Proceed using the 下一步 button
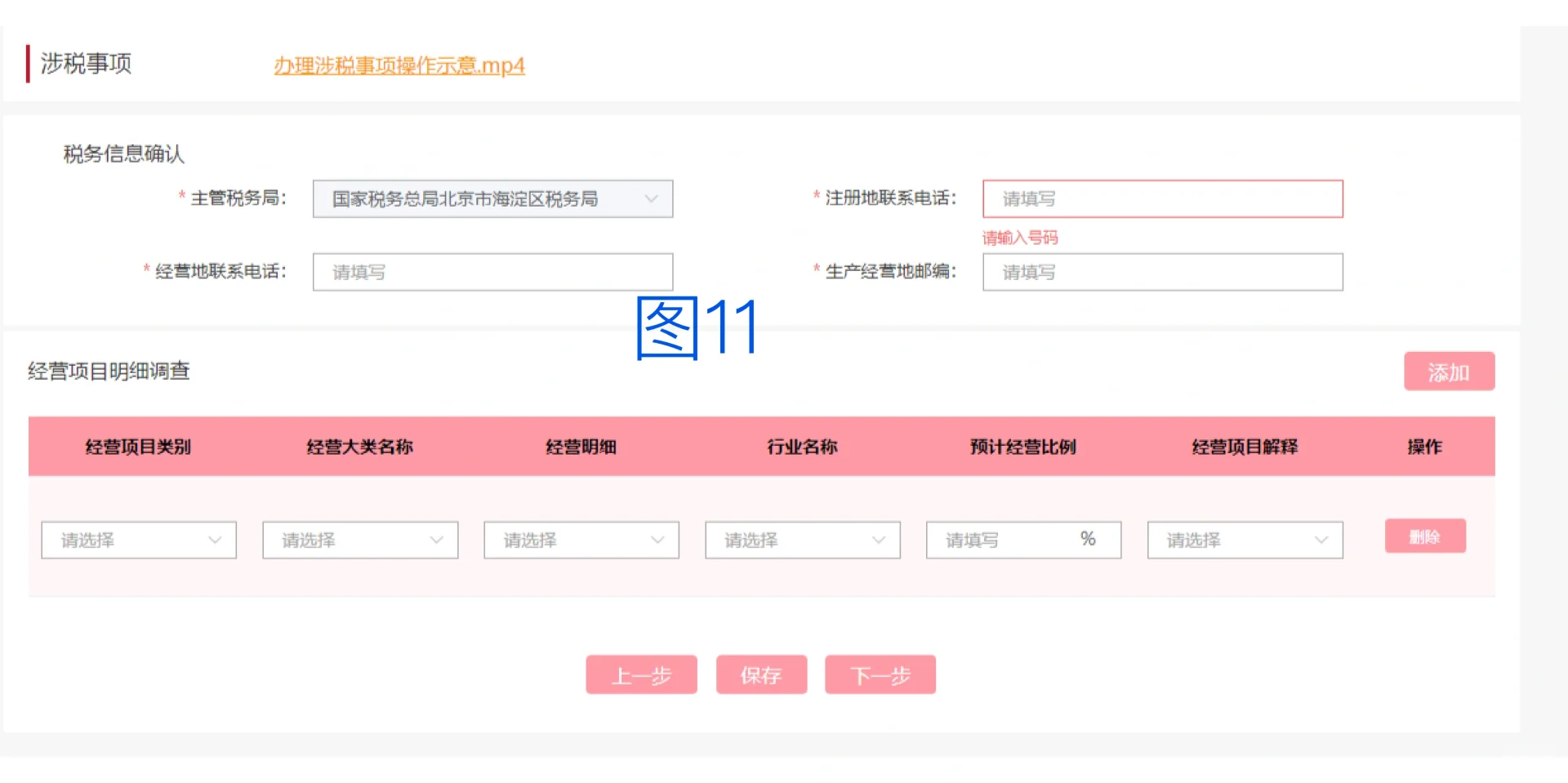 click(880, 674)
